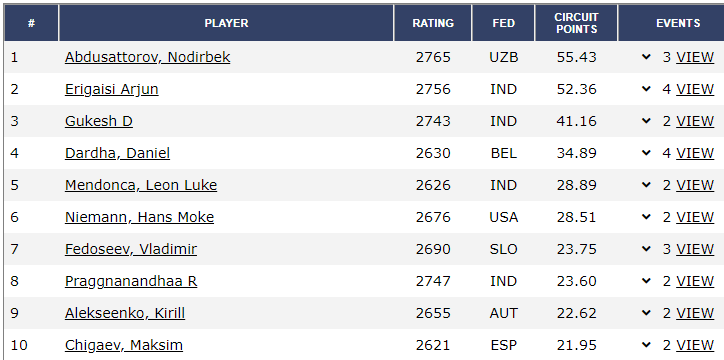Expand events chevron for Gukesh D
The height and width of the screenshot is (360, 724).
(646, 121)
